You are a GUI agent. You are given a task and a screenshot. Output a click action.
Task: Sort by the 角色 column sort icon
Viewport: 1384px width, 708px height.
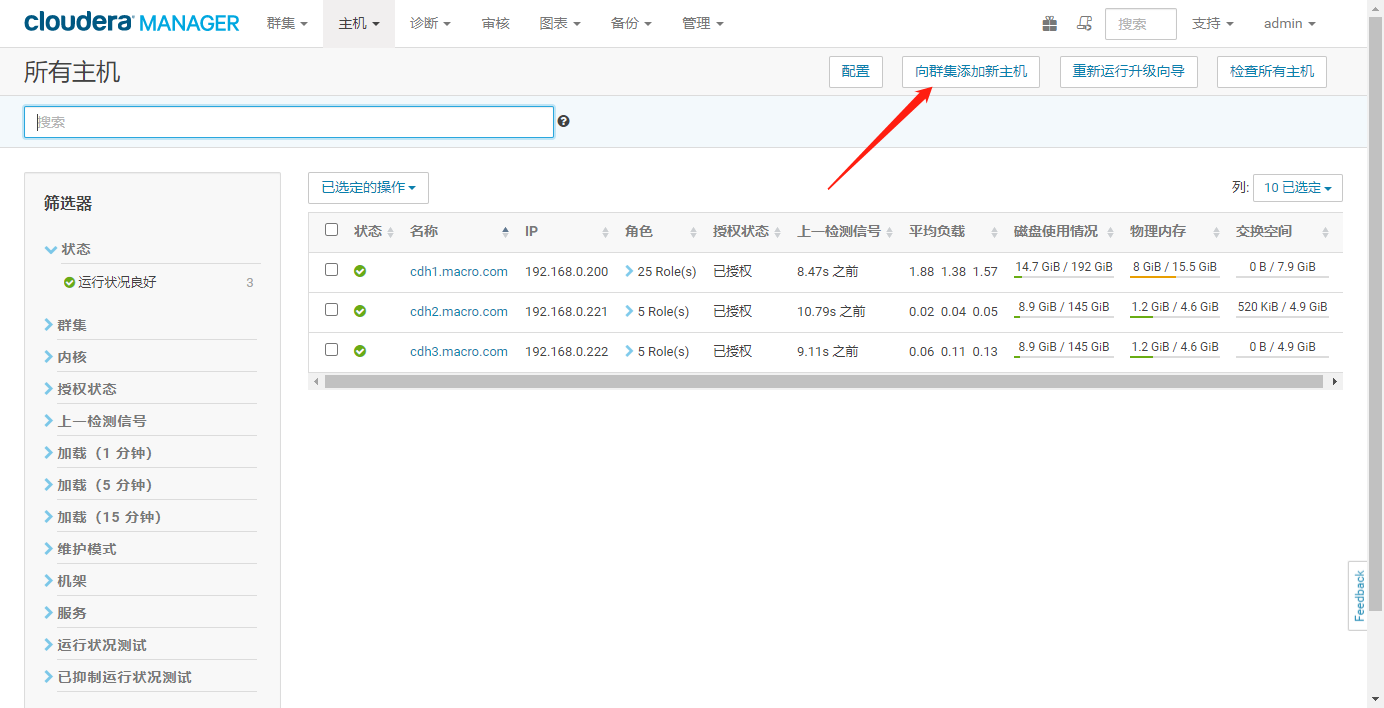(693, 232)
